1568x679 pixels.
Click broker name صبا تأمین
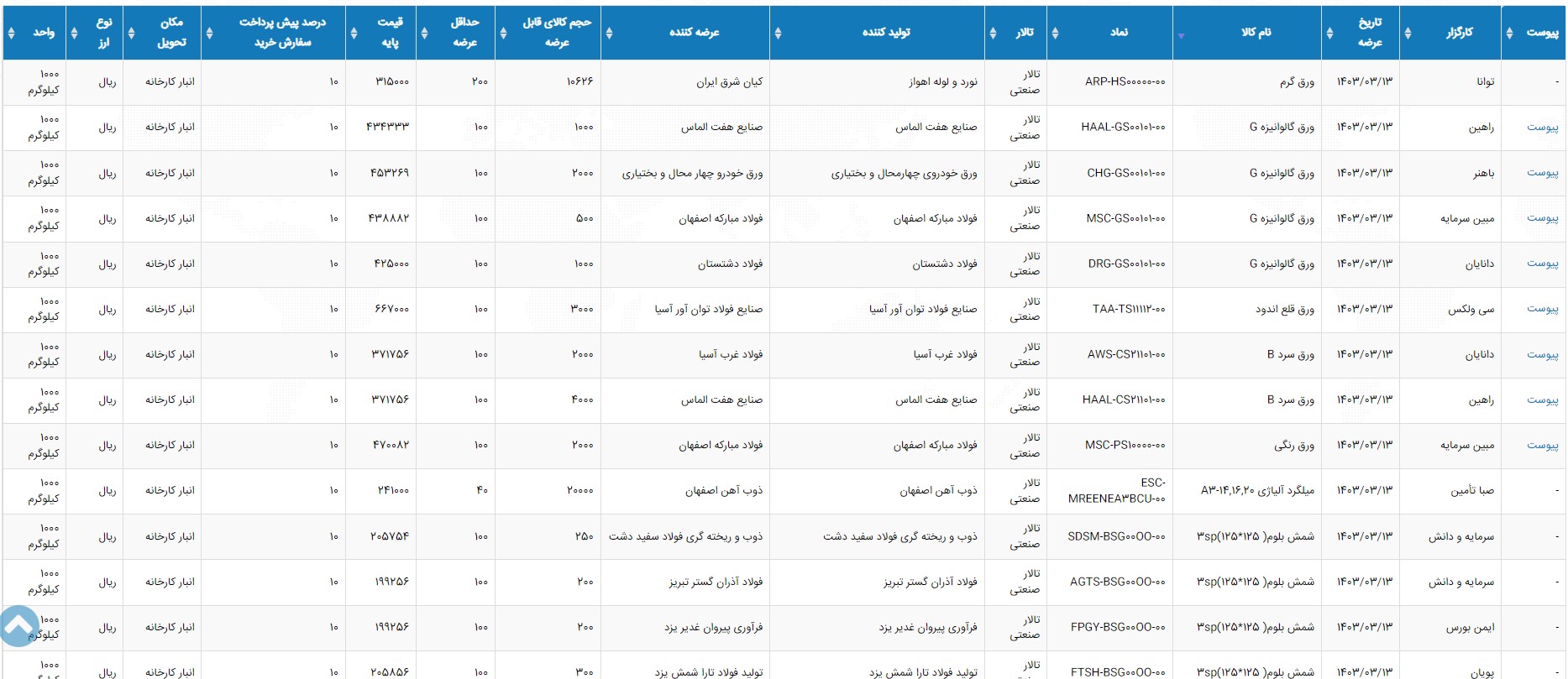(x=1472, y=491)
